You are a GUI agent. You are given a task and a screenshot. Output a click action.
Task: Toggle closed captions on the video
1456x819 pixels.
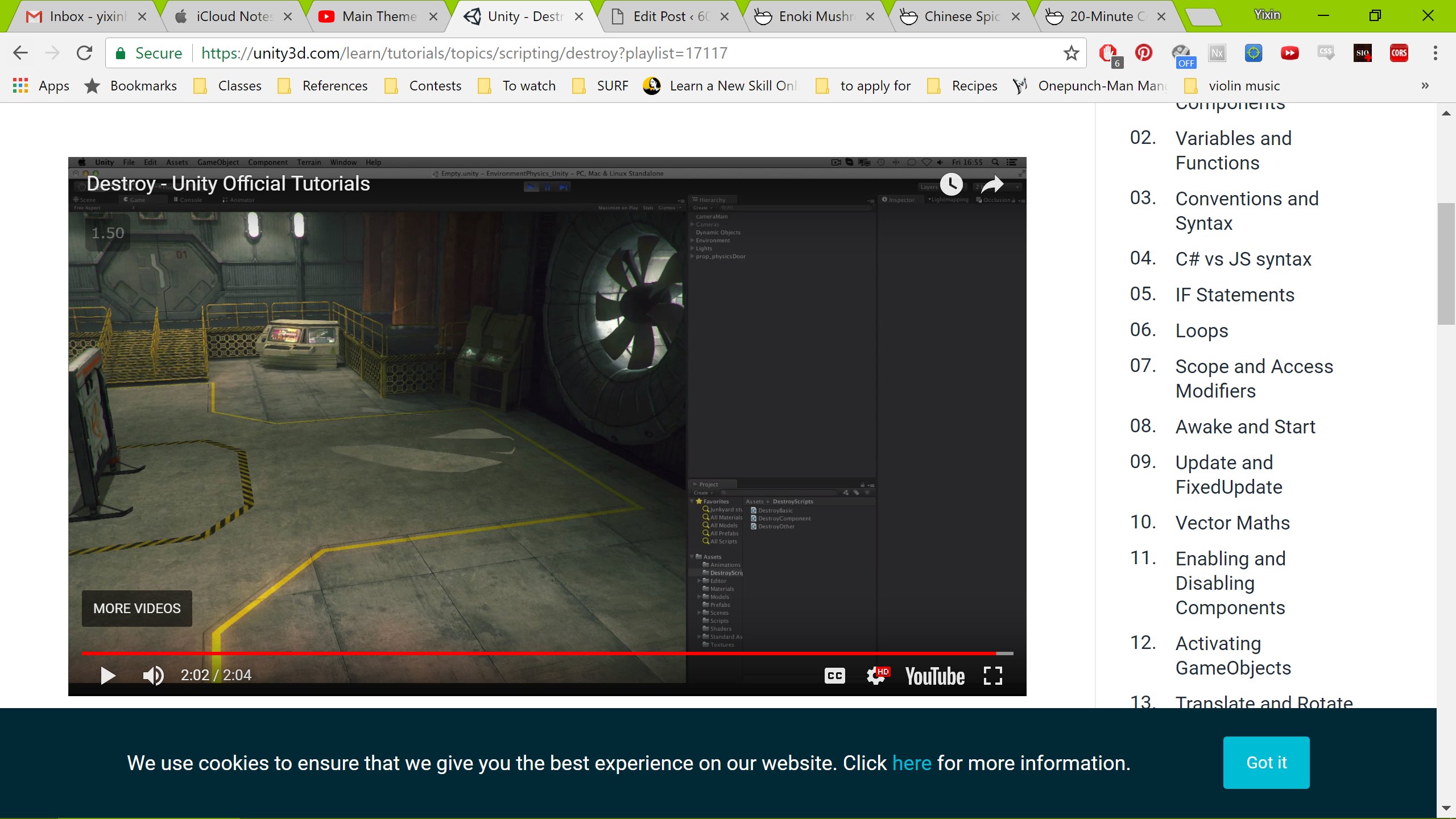point(834,675)
